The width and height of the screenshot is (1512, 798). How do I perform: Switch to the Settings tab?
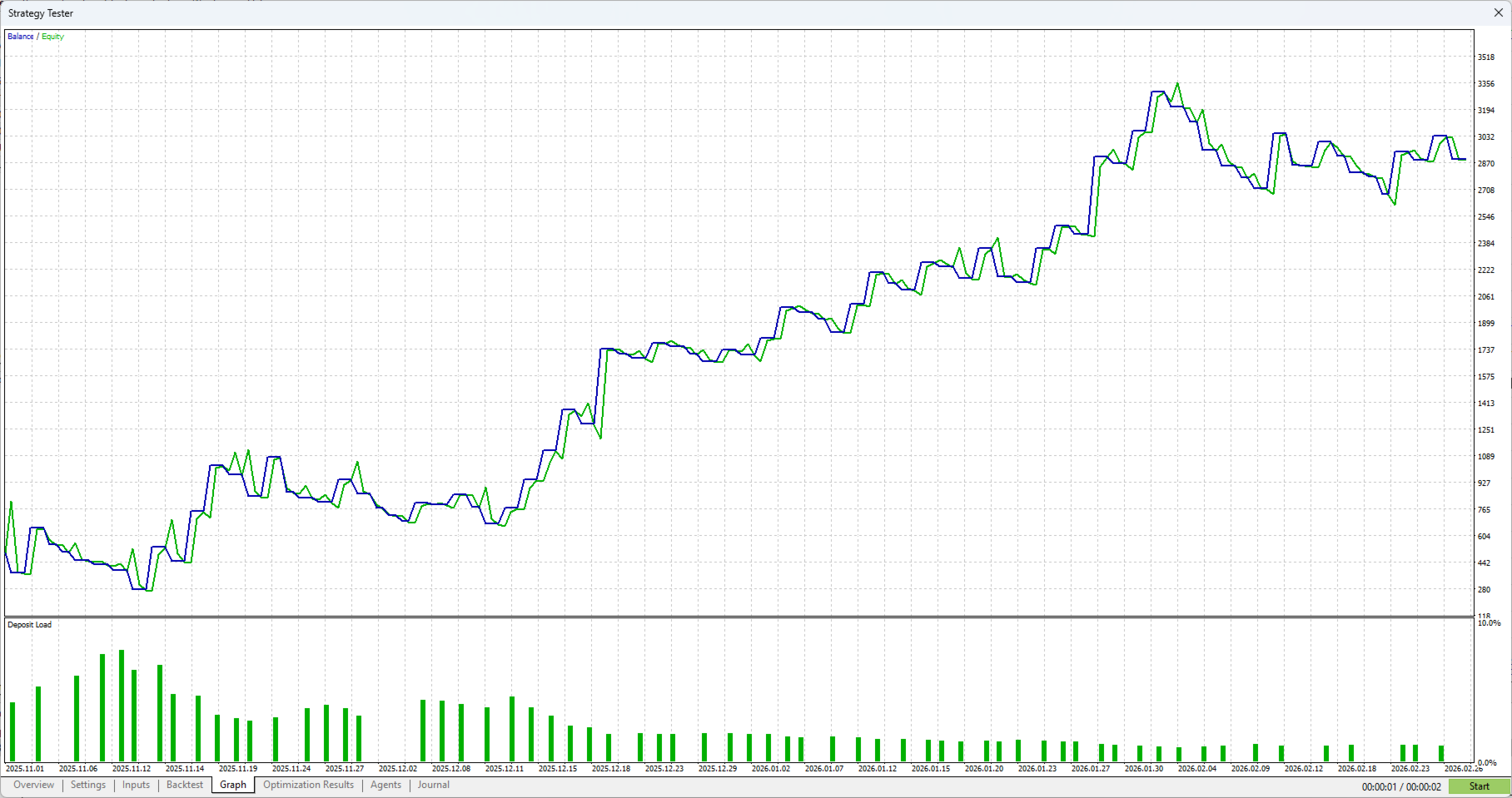coord(88,785)
